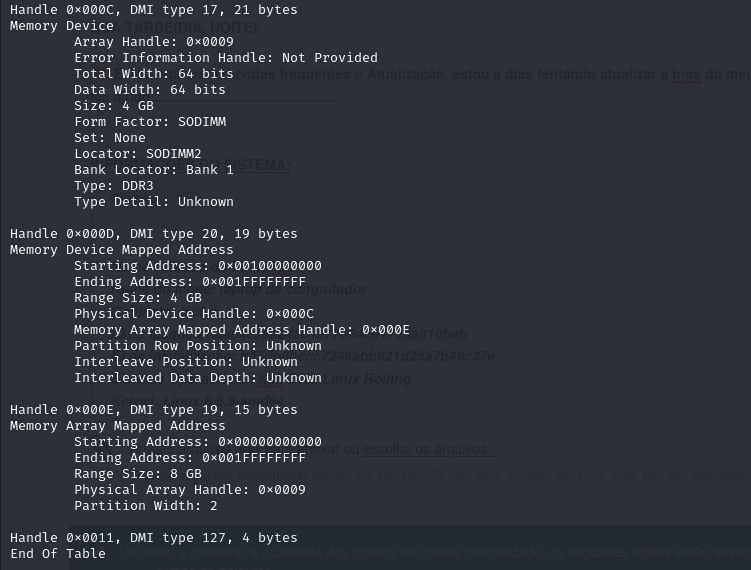This screenshot has width=751, height=570.
Task: Click the "Bank Locator: Bank 1" text
Action: [154, 170]
